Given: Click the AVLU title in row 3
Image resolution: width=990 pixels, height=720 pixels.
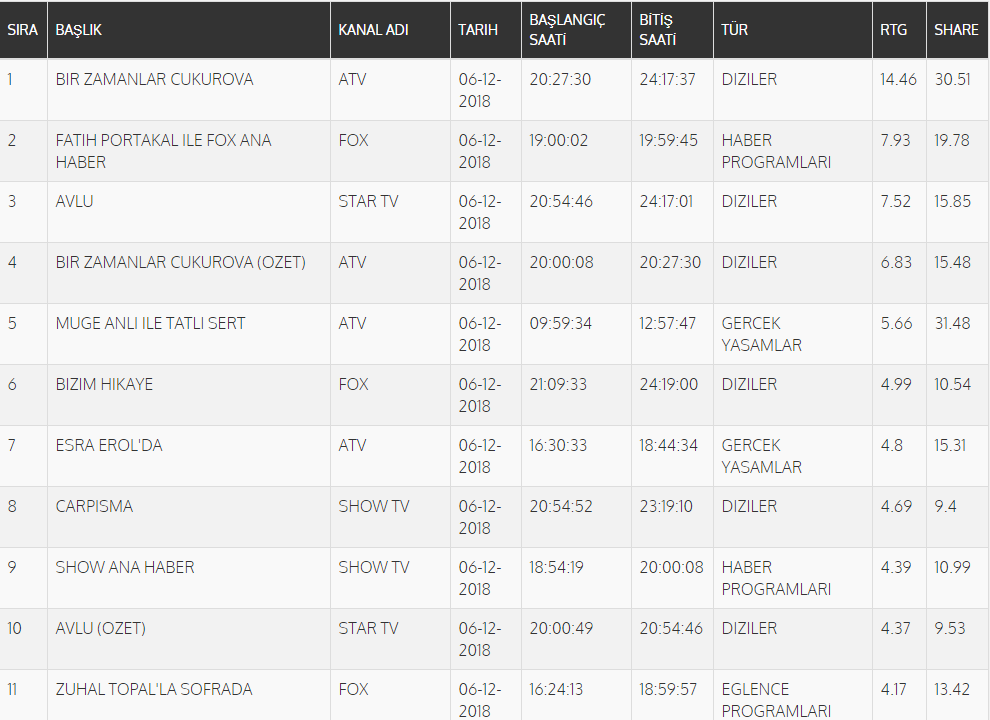Looking at the screenshot, I should [75, 202].
